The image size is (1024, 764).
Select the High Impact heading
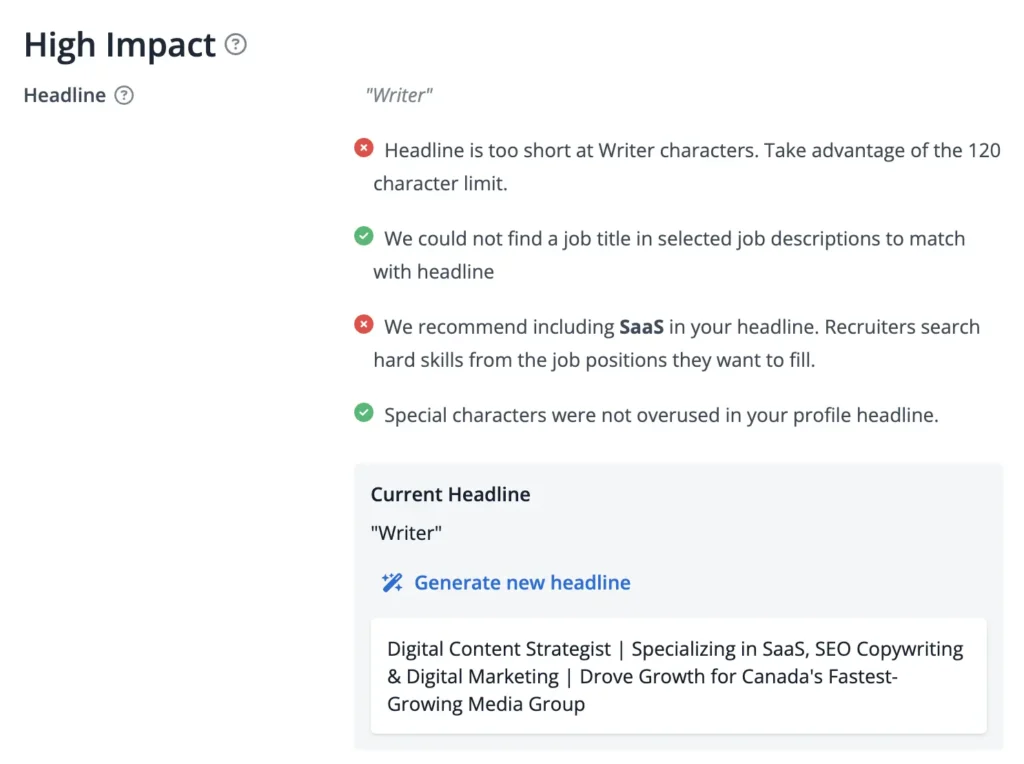119,44
